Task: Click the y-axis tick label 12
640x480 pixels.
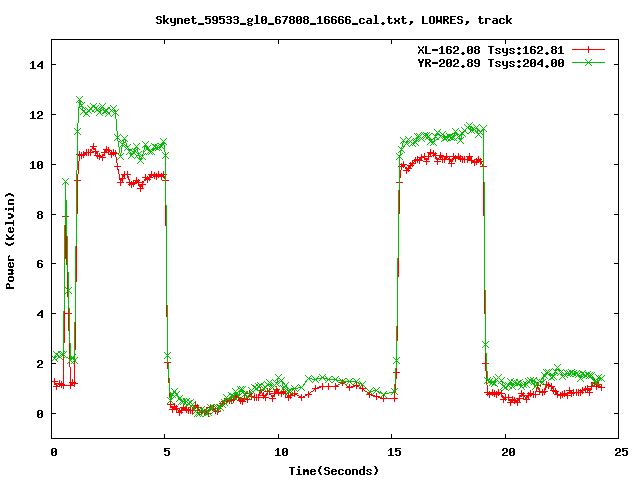Action: tap(36, 115)
